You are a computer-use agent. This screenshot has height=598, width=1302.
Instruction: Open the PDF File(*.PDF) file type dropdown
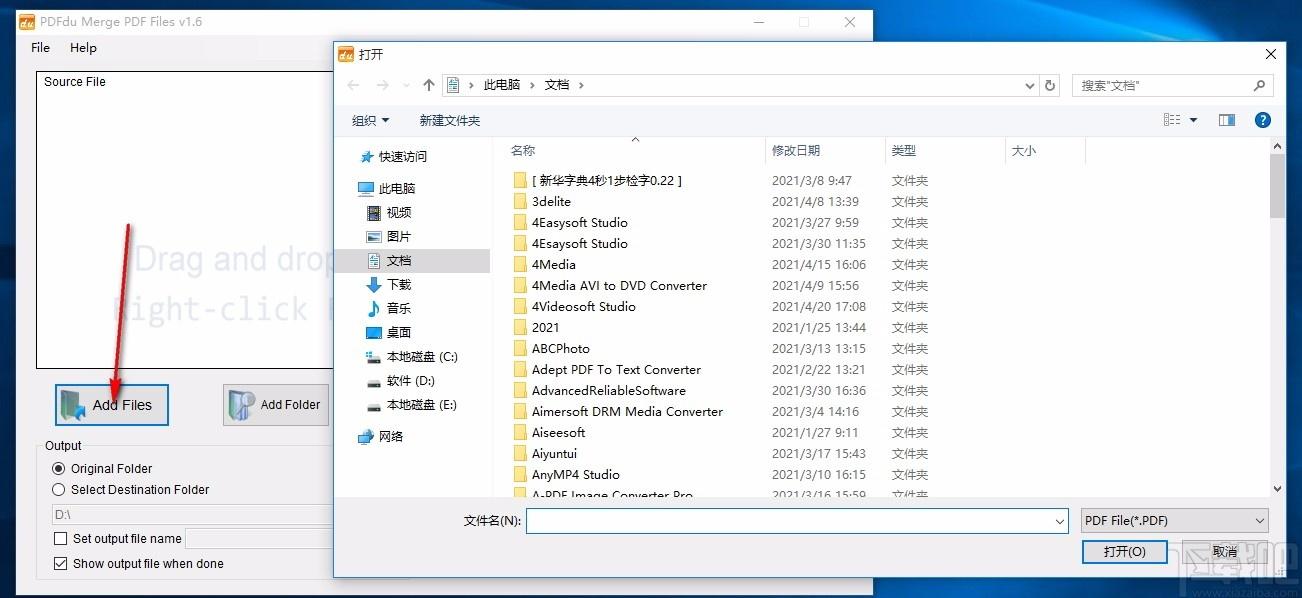(1174, 521)
